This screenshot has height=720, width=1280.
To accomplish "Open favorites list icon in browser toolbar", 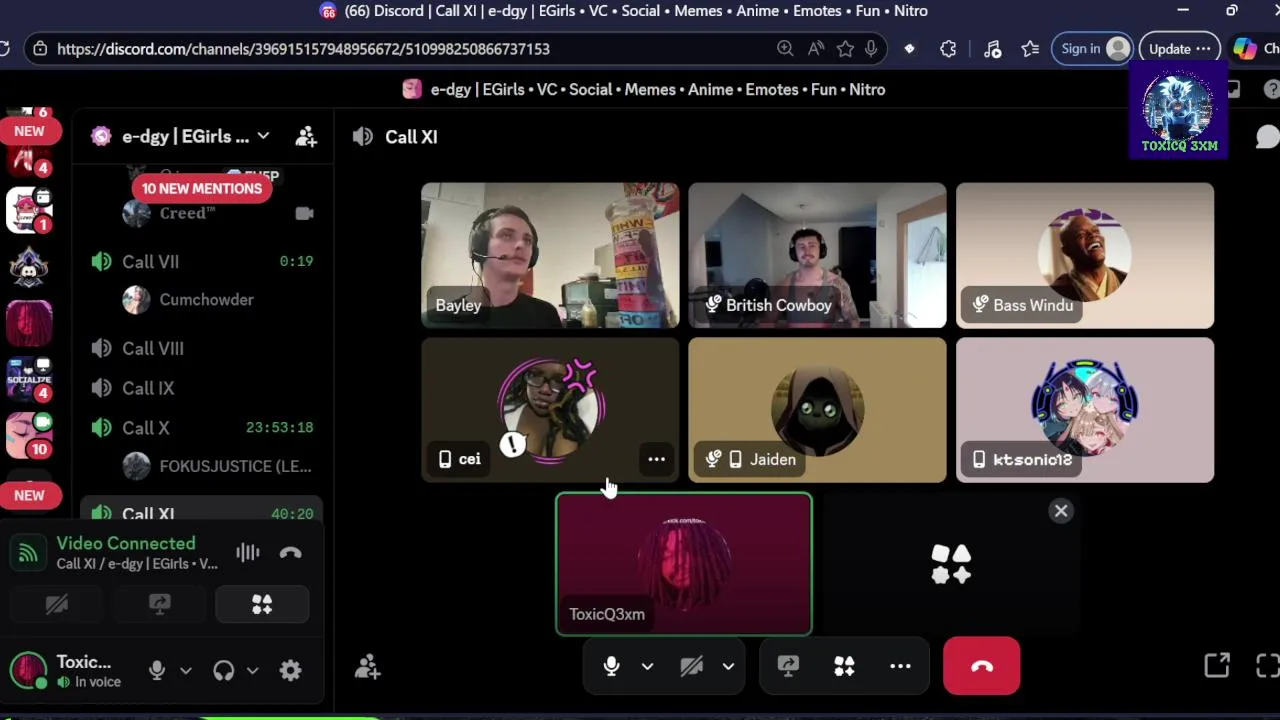I will coord(1030,49).
